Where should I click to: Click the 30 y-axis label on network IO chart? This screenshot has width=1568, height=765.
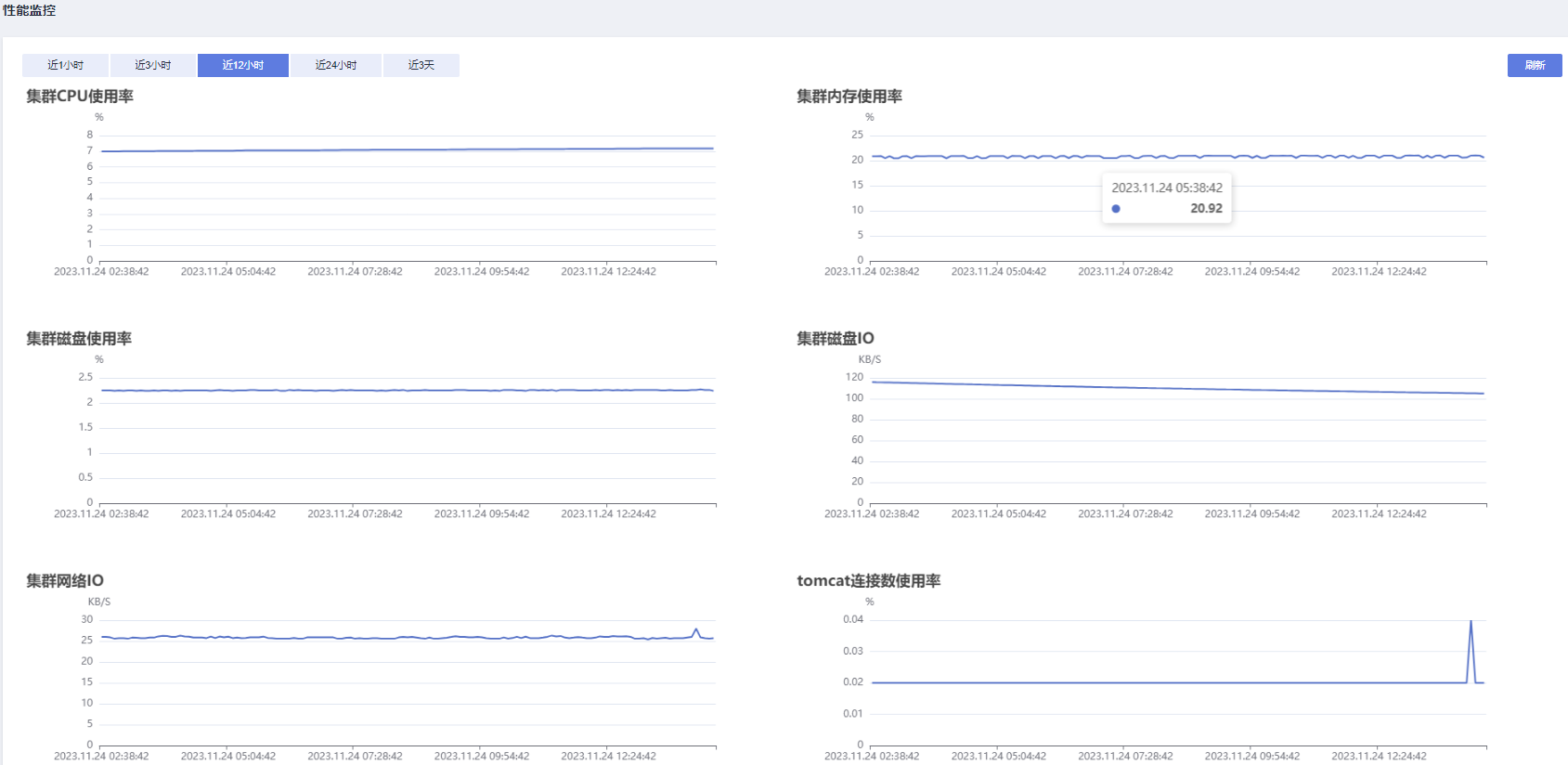coord(87,619)
